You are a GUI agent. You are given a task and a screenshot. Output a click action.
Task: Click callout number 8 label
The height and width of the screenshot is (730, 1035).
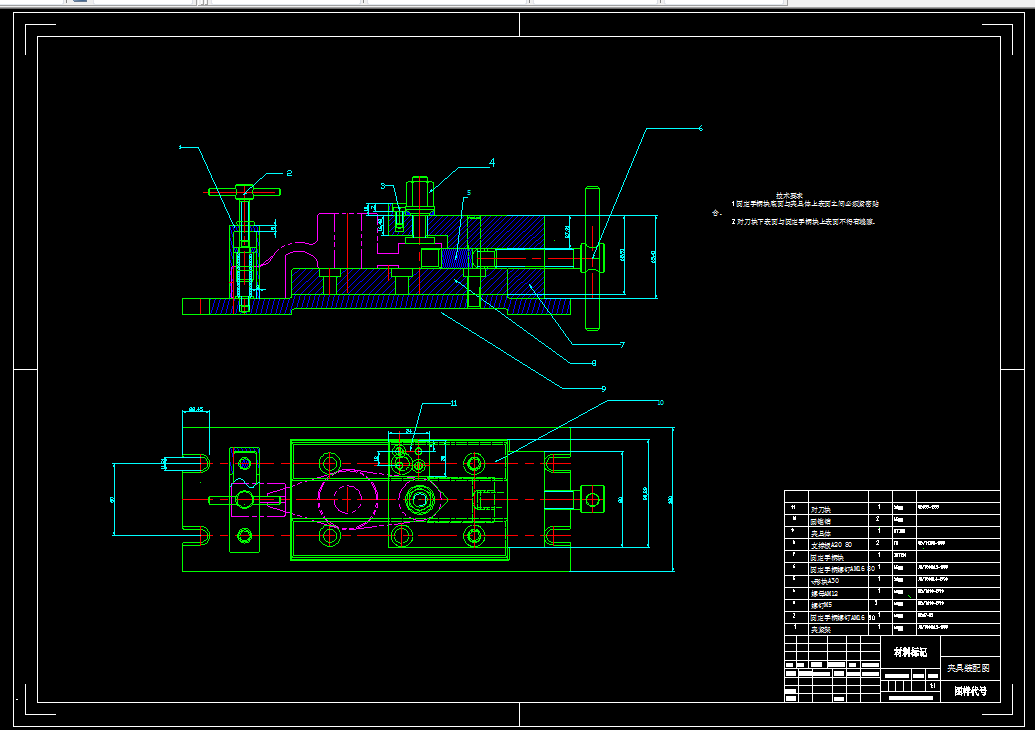pyautogui.click(x=594, y=363)
